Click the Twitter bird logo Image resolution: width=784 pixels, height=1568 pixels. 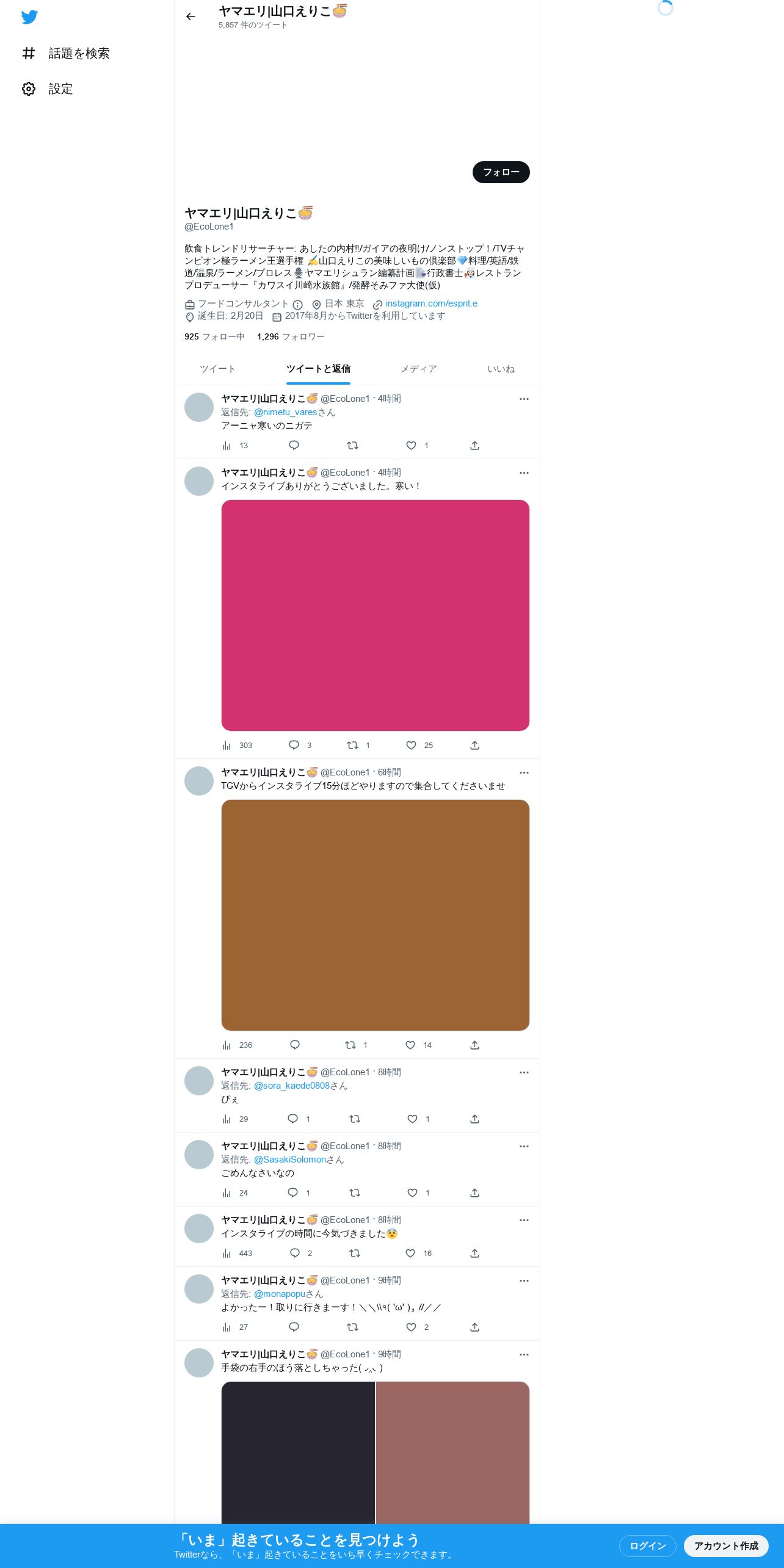[x=29, y=17]
